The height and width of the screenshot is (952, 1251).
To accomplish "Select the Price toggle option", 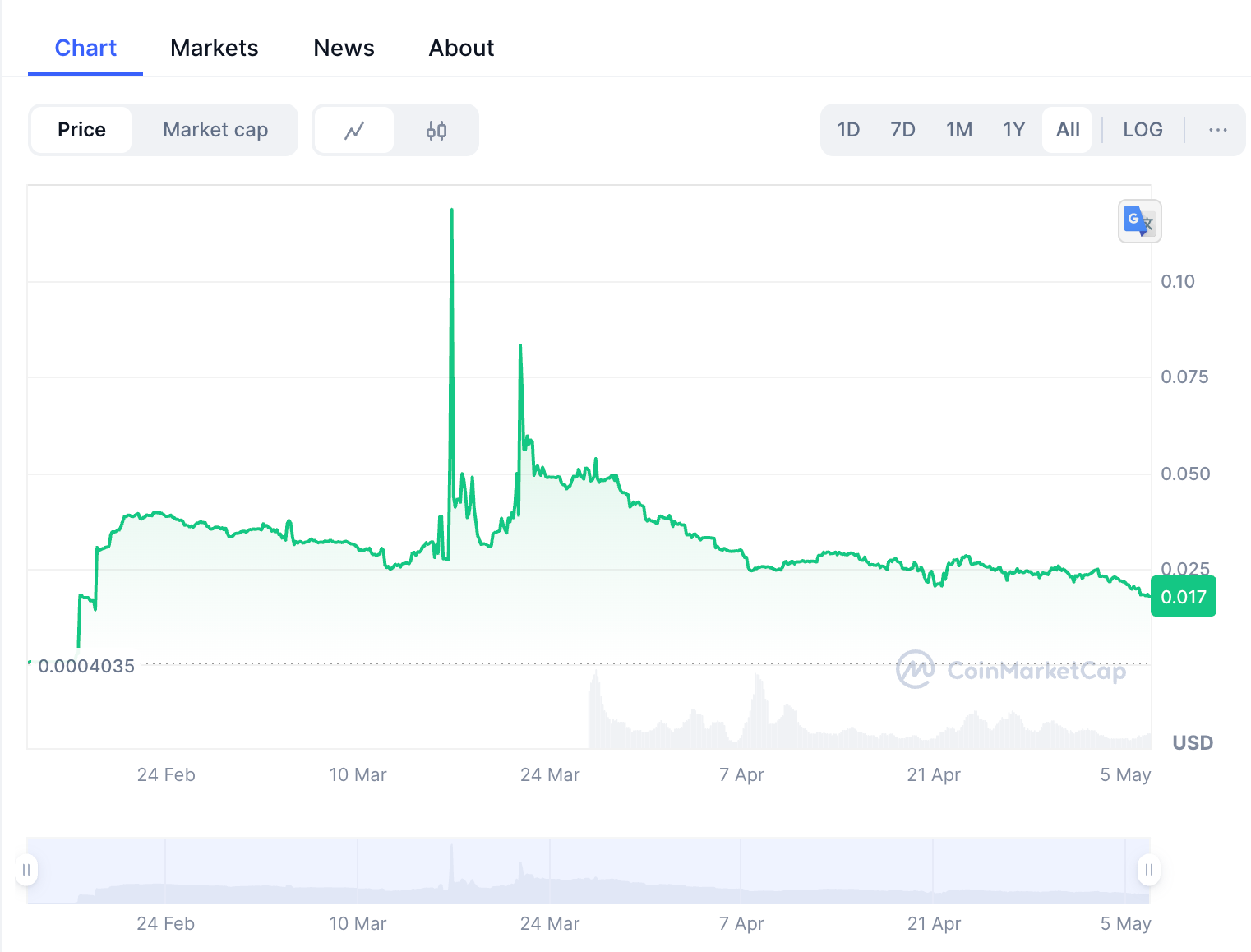I will point(81,130).
